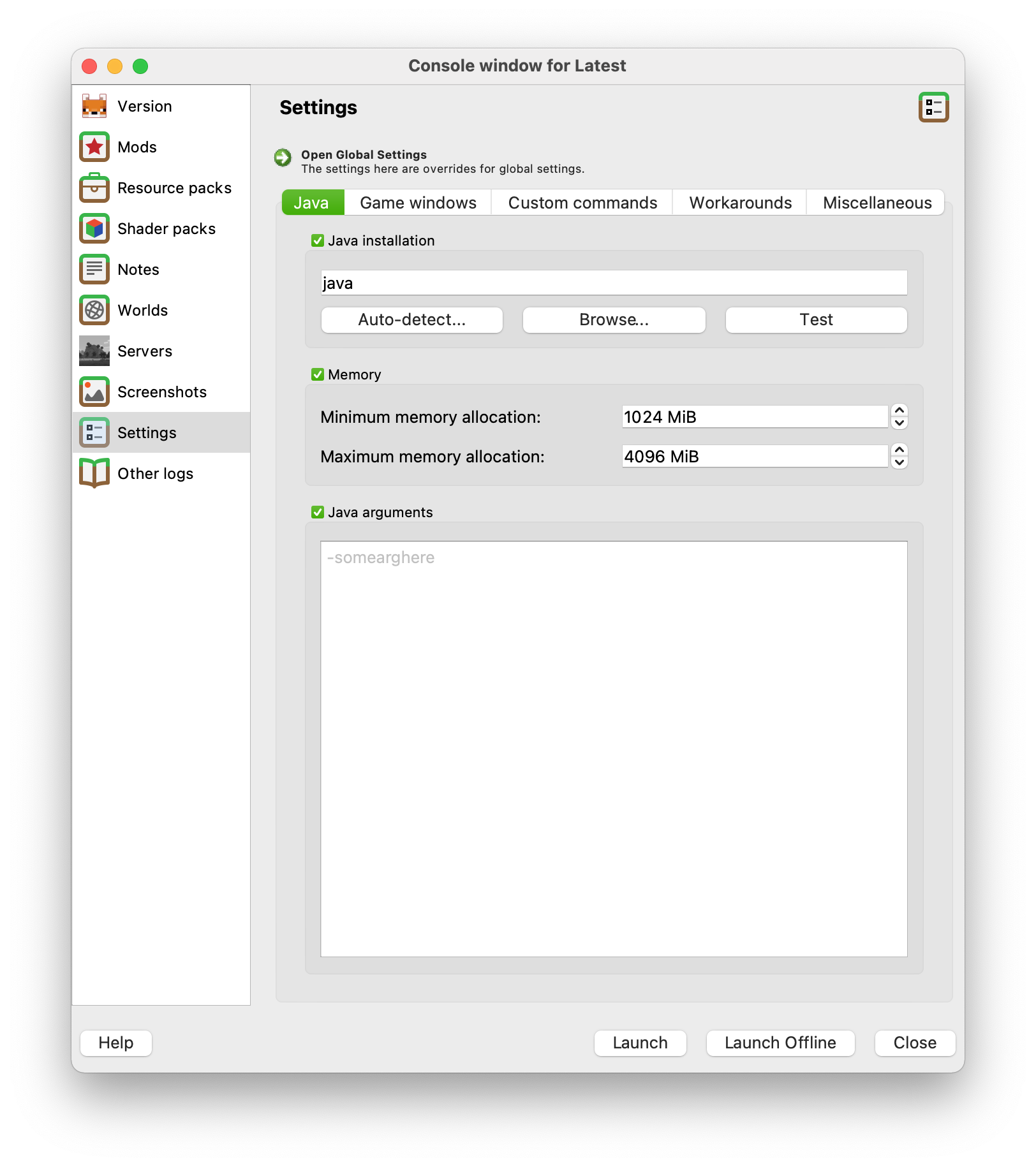Uncheck the Java arguments option
Viewport: 1036px width, 1167px height.
coord(317,512)
